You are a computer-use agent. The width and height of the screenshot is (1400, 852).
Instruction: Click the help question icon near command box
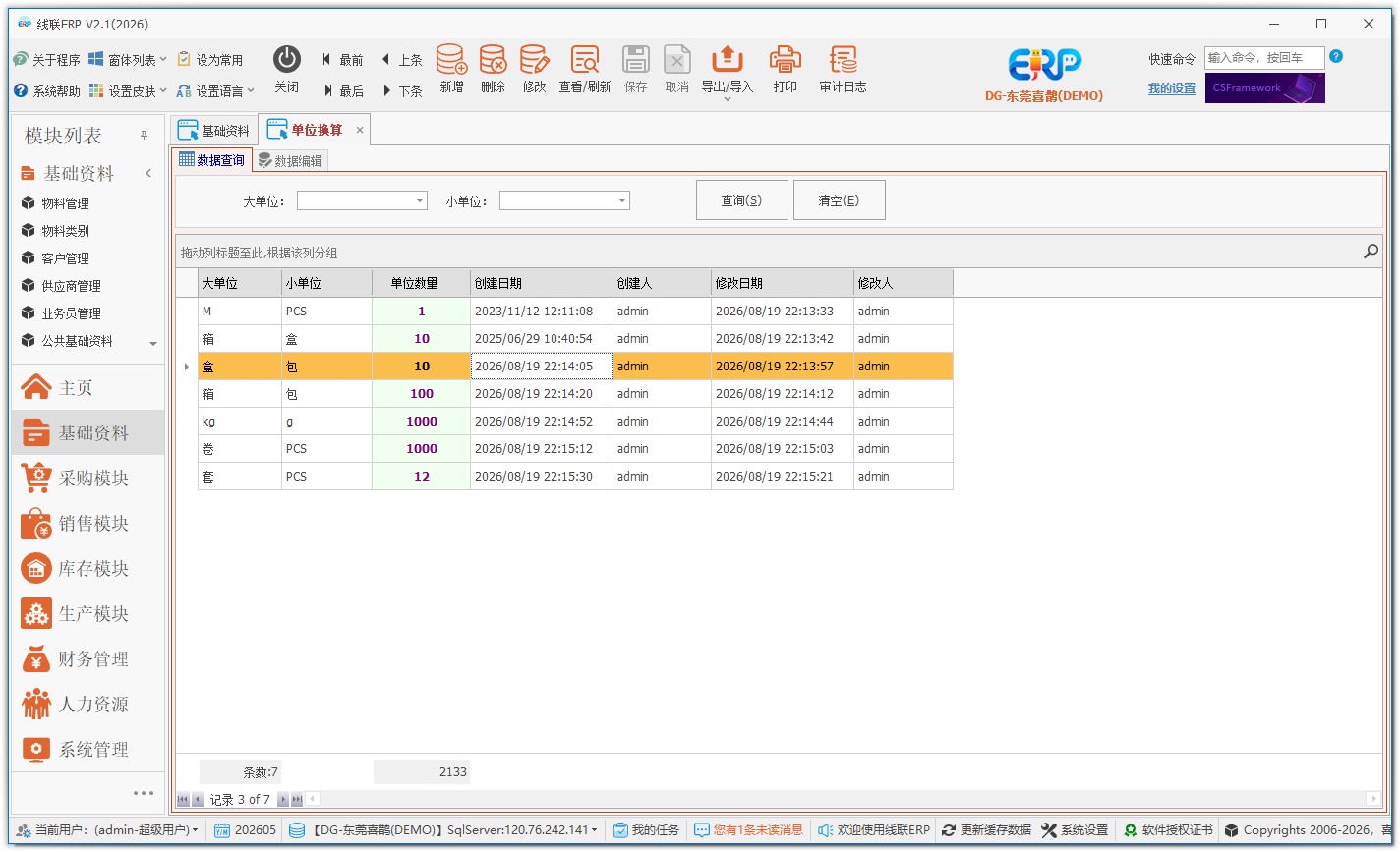tap(1336, 57)
